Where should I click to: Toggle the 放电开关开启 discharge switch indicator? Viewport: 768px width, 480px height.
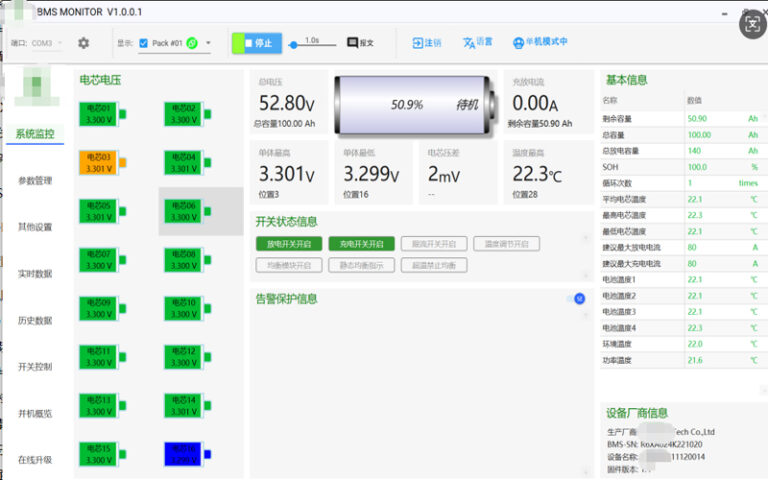(x=290, y=243)
